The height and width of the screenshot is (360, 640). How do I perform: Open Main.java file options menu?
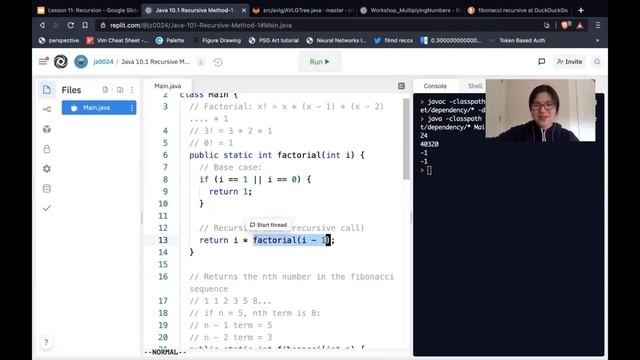click(x=131, y=108)
